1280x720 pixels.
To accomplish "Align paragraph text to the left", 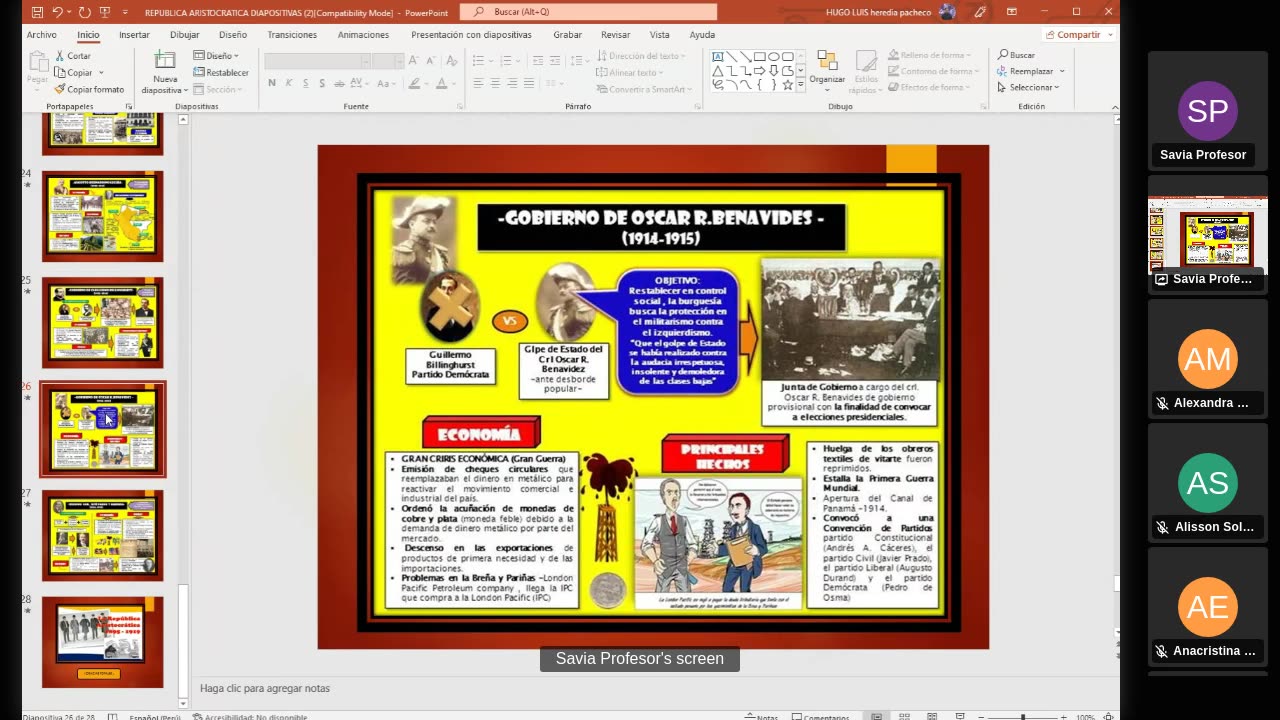I will 479,83.
